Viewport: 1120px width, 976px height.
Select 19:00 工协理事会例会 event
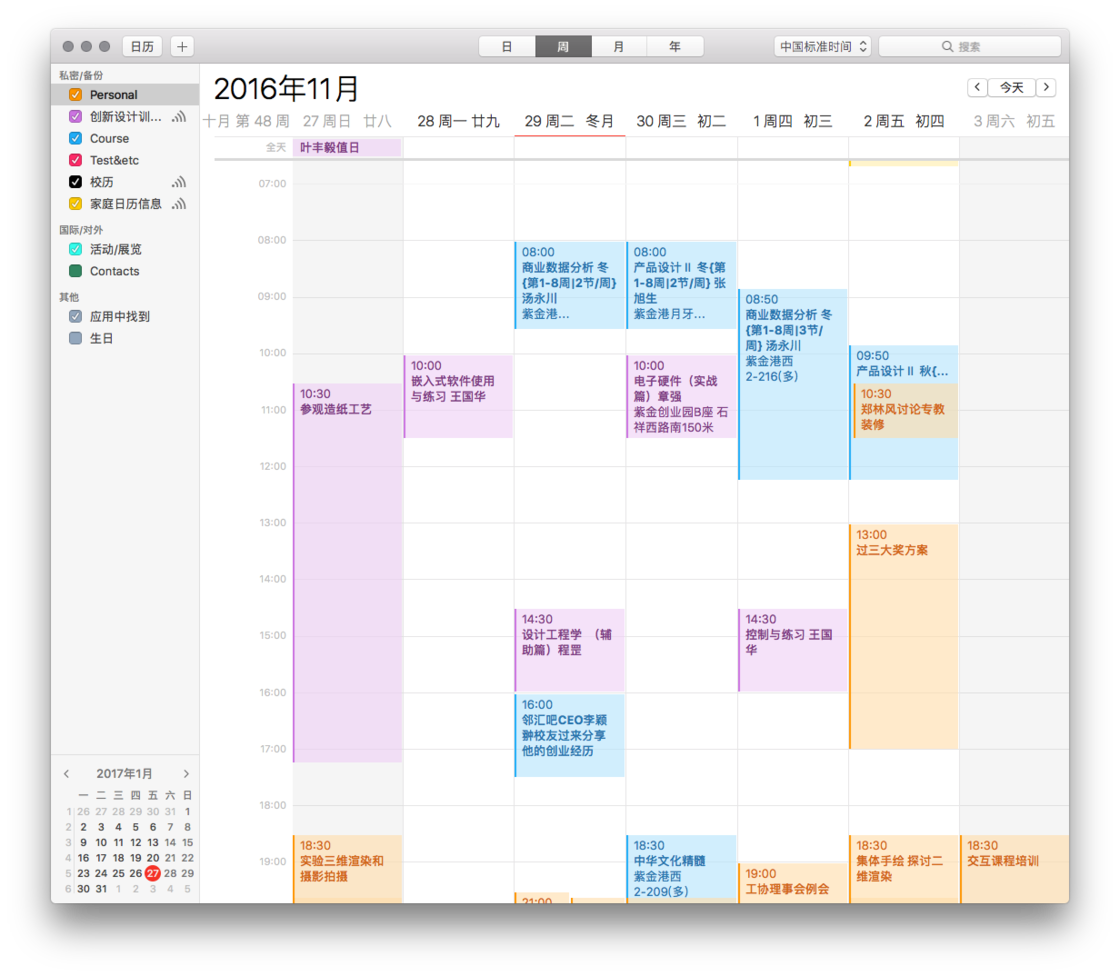(x=793, y=883)
